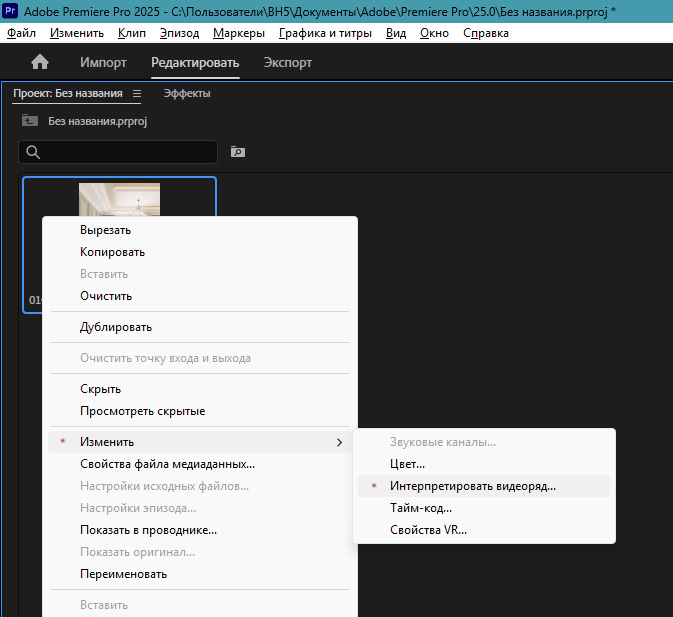Select Интерпретировать видеоряд… in the submenu
673x617 pixels.
484,486
